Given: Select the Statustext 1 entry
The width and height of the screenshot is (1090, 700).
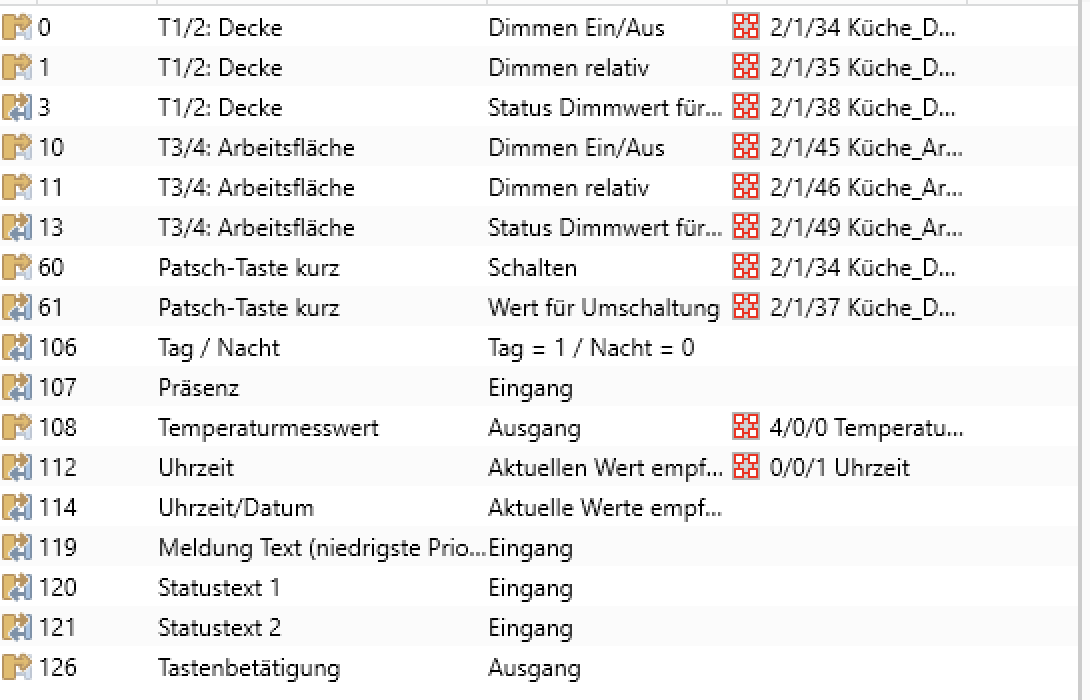Looking at the screenshot, I should click(219, 588).
